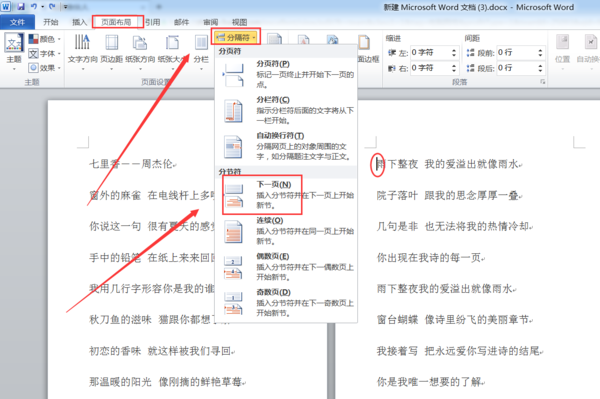Click the 偶数页 section break icon

234,267
